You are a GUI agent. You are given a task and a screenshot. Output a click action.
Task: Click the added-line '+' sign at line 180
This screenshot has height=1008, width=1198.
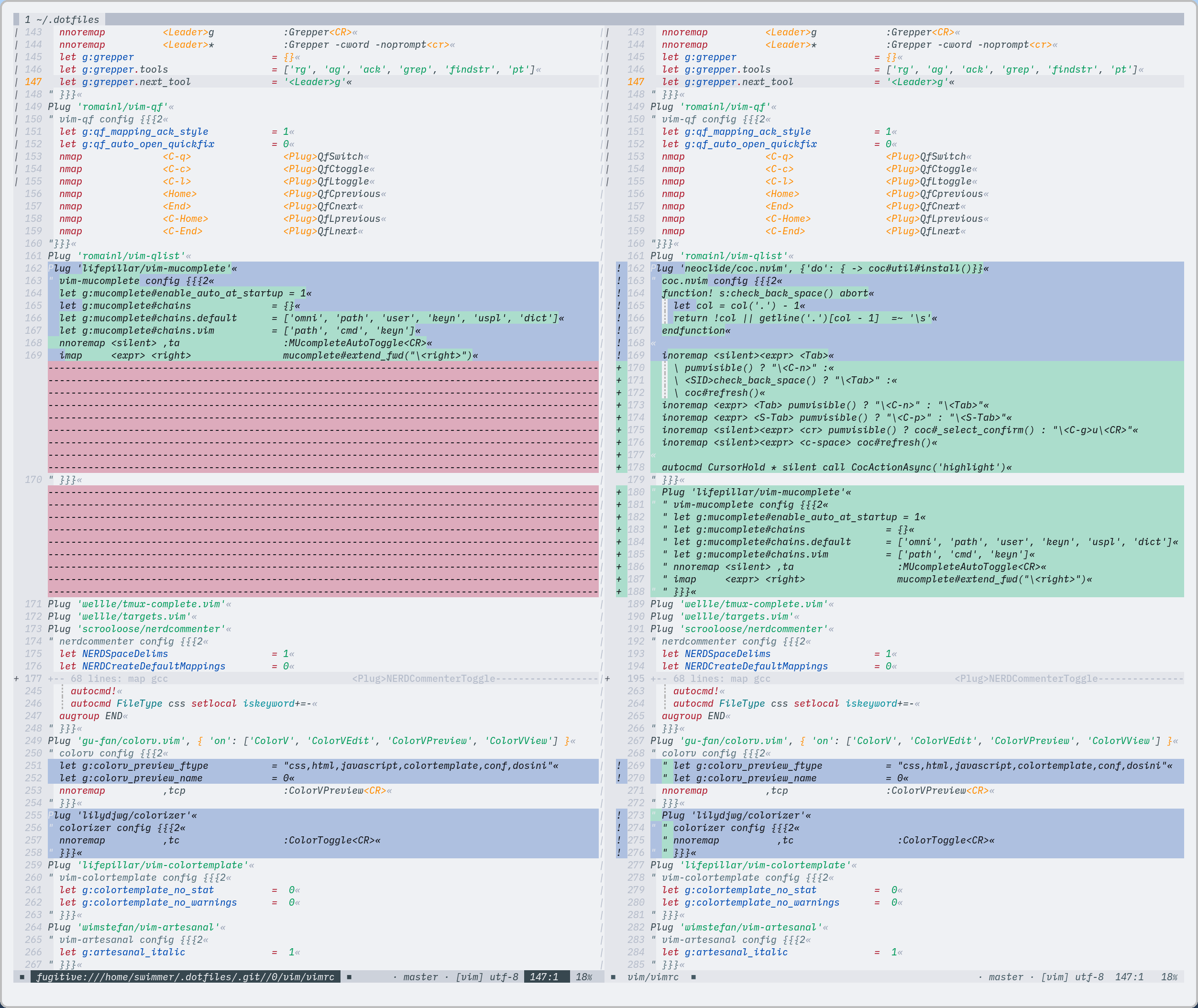pyautogui.click(x=618, y=492)
